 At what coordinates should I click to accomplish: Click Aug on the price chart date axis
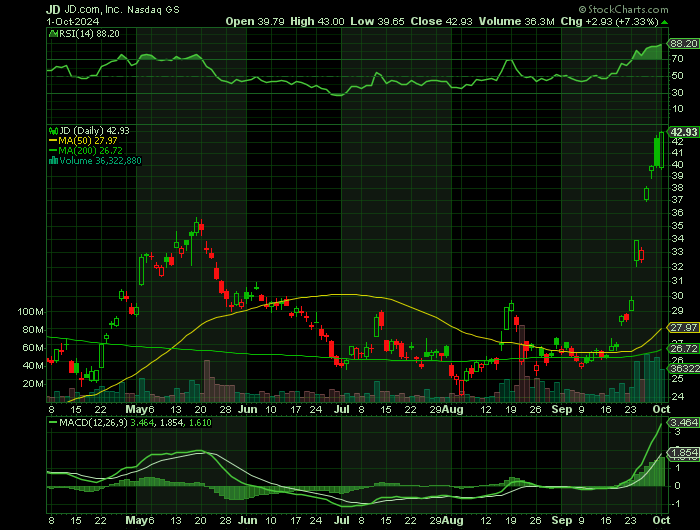click(x=453, y=409)
